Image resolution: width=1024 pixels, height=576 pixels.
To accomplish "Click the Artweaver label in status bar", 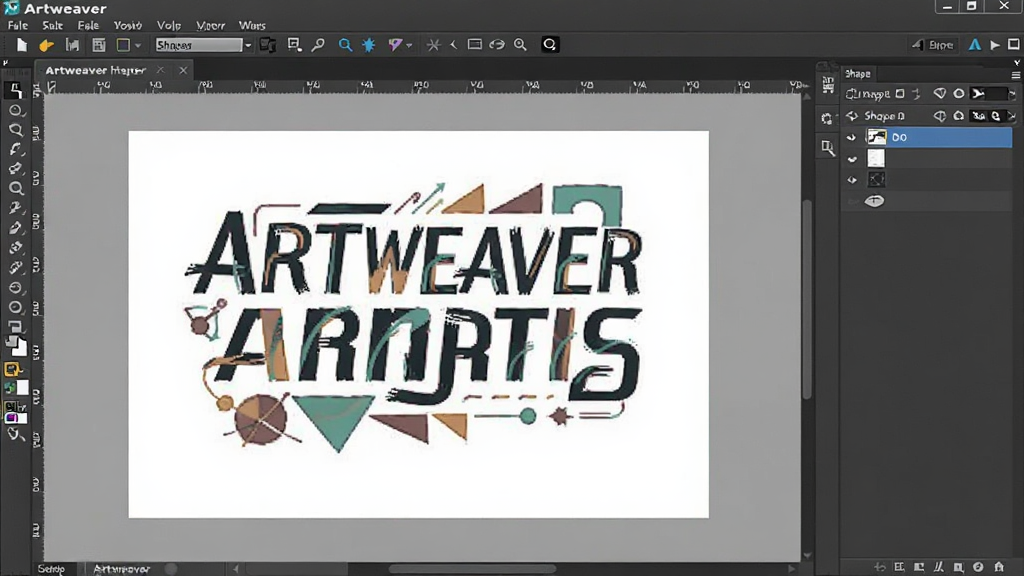I will point(121,569).
